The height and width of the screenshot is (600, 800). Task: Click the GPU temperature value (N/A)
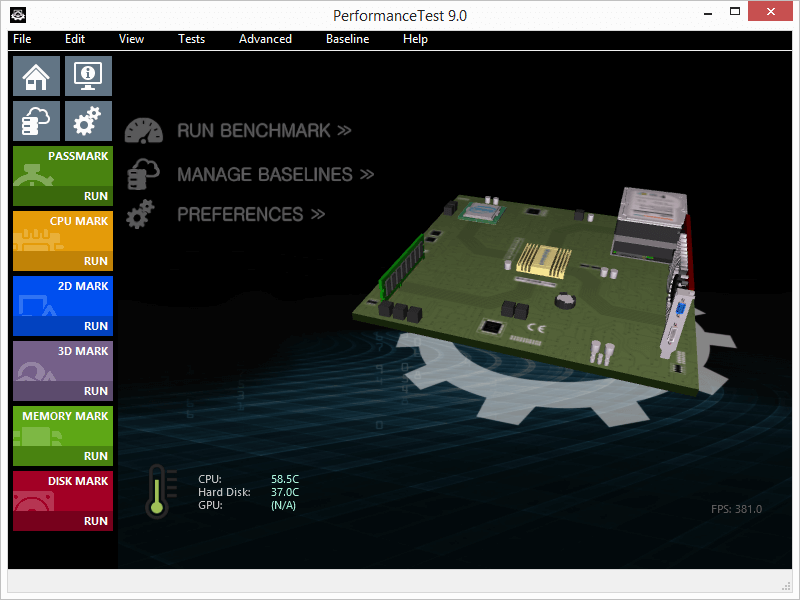(x=284, y=506)
